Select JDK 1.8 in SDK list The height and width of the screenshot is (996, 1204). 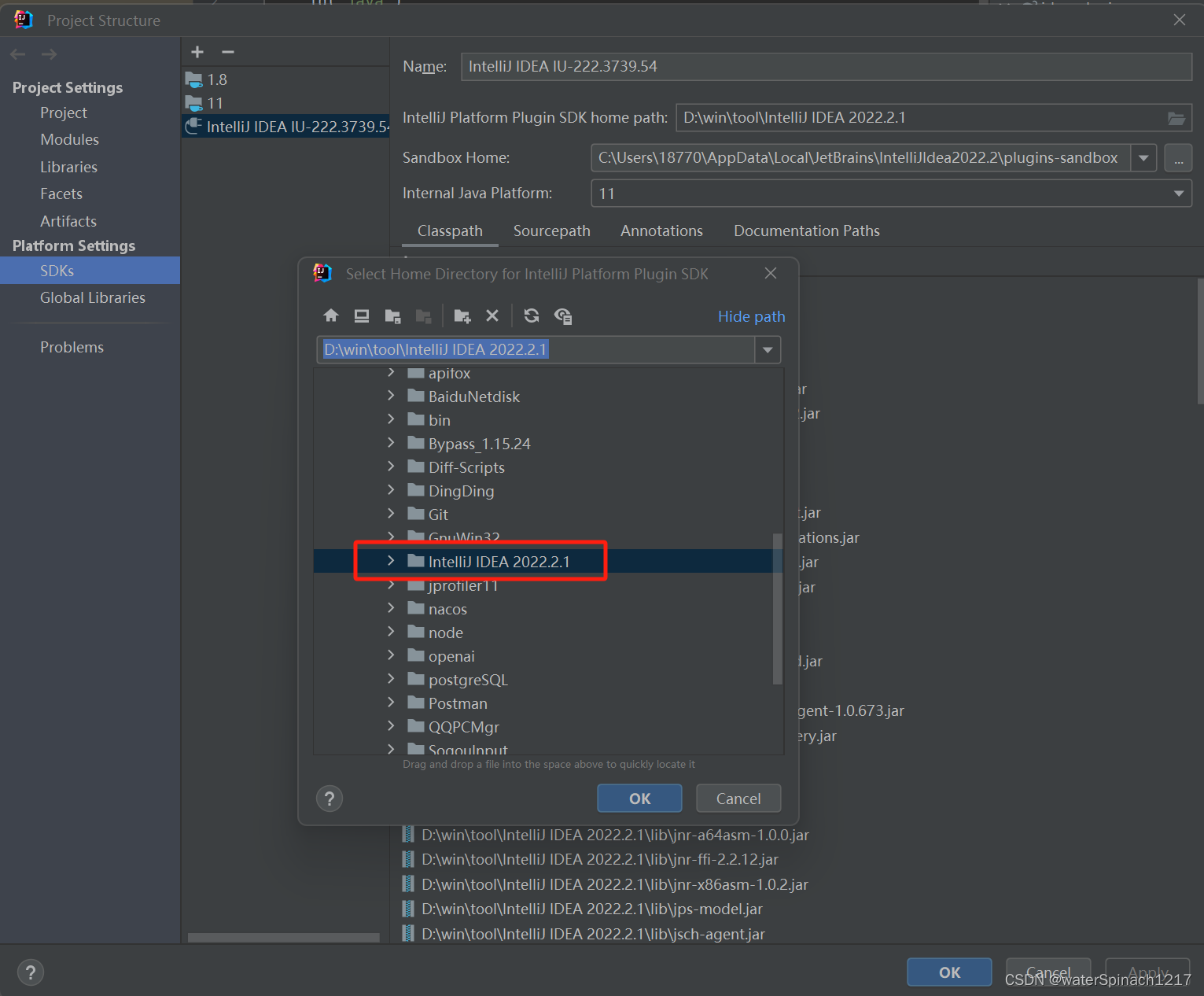(285, 79)
